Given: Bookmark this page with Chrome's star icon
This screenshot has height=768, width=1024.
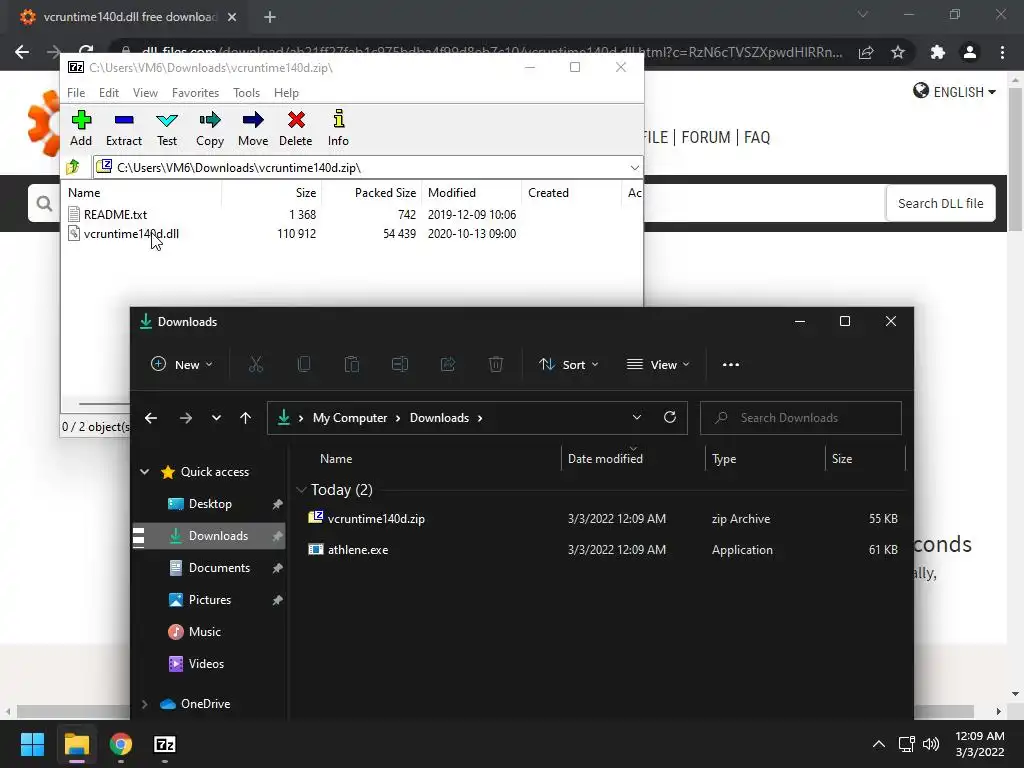Looking at the screenshot, I should coord(898,52).
